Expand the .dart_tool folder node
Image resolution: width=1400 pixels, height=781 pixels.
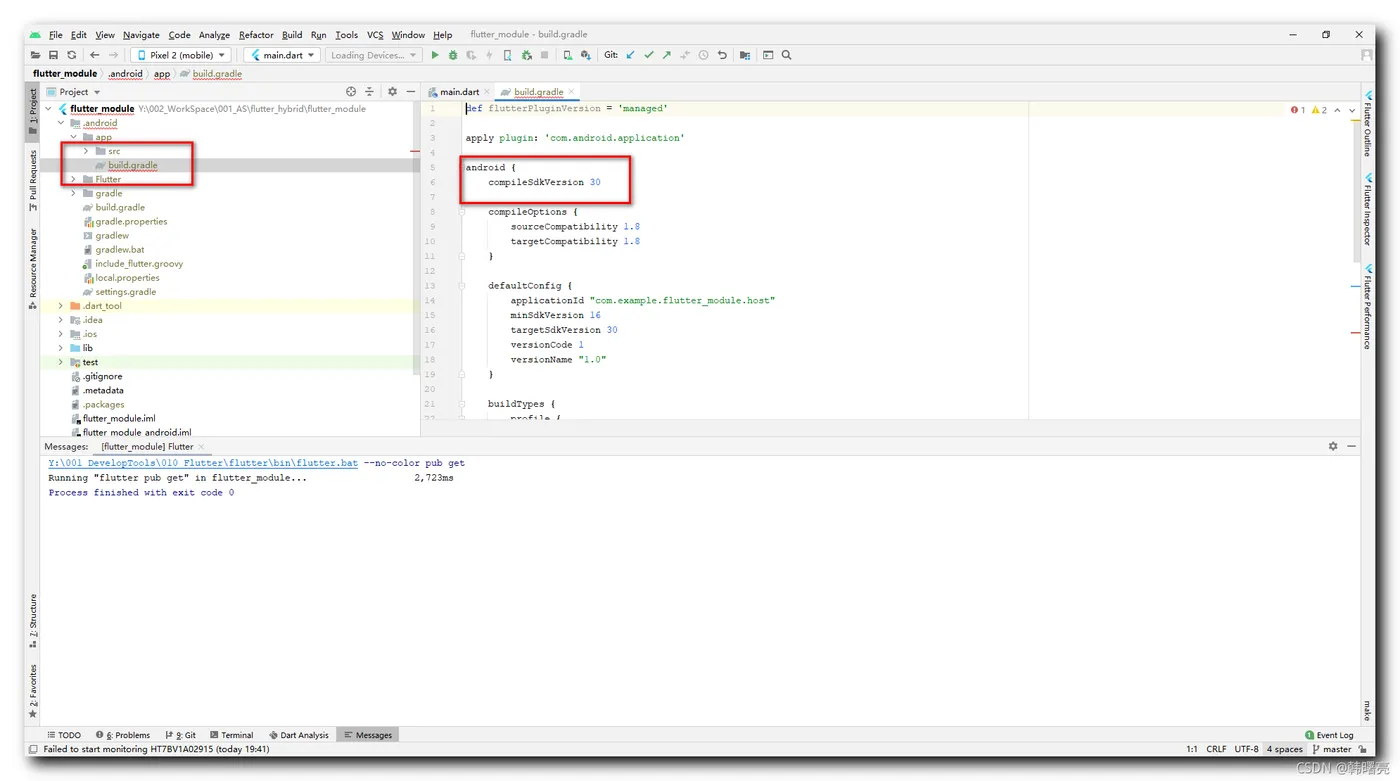click(x=61, y=306)
